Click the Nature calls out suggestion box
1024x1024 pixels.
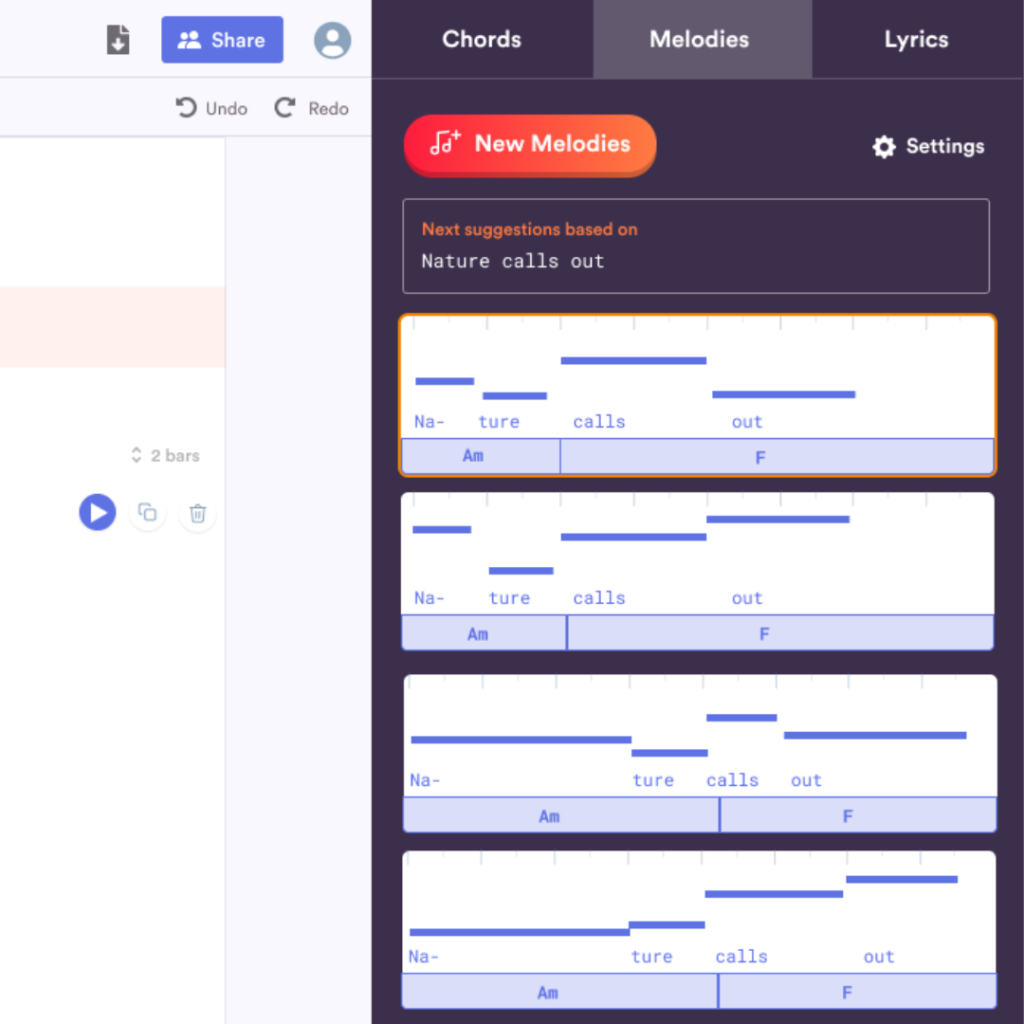click(695, 246)
